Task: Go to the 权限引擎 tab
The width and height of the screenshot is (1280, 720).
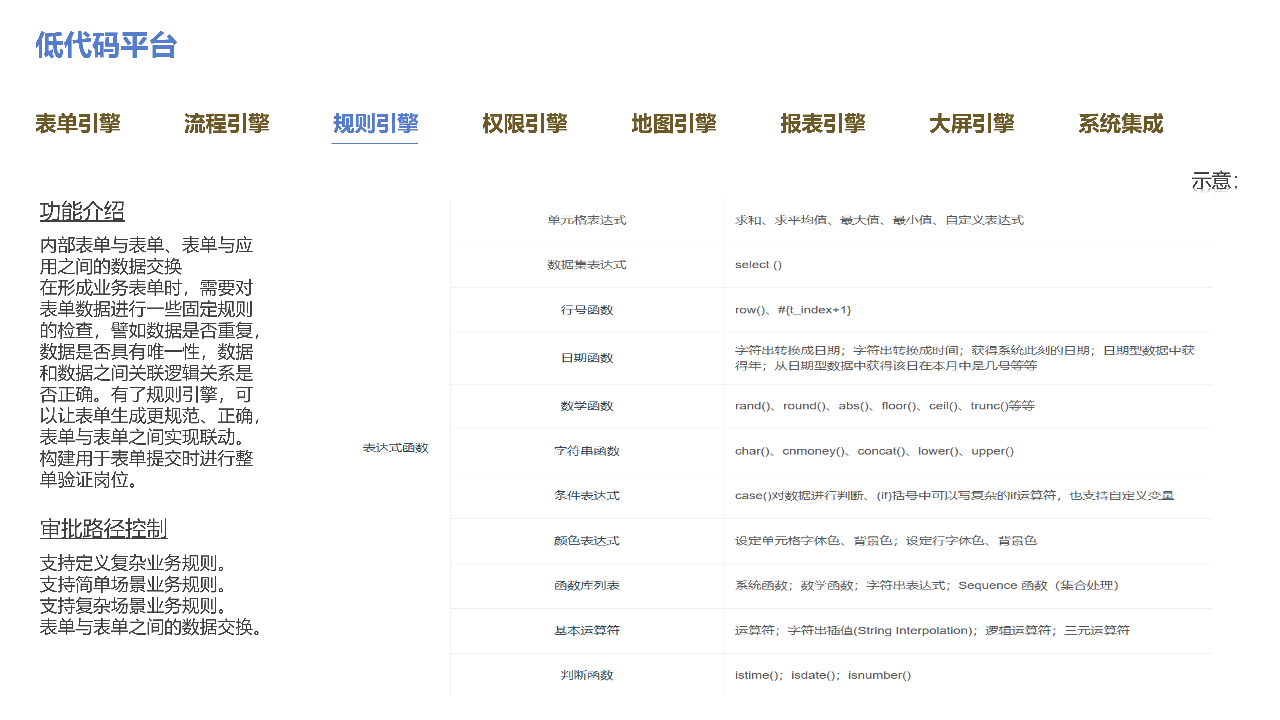Action: coord(524,124)
